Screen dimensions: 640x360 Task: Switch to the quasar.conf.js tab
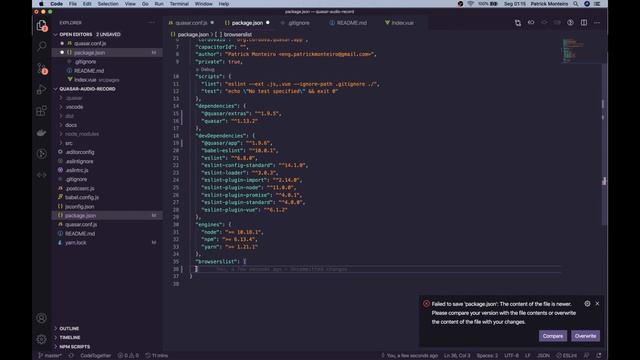(x=191, y=23)
